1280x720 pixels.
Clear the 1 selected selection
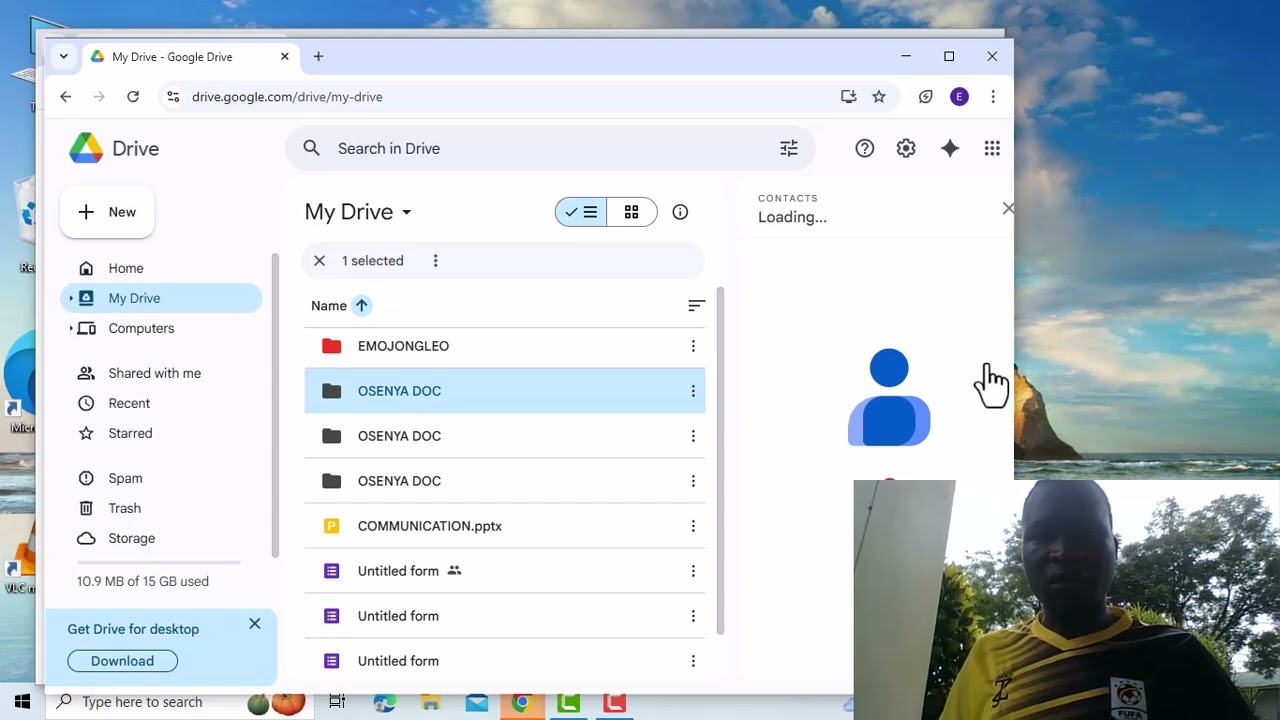319,261
